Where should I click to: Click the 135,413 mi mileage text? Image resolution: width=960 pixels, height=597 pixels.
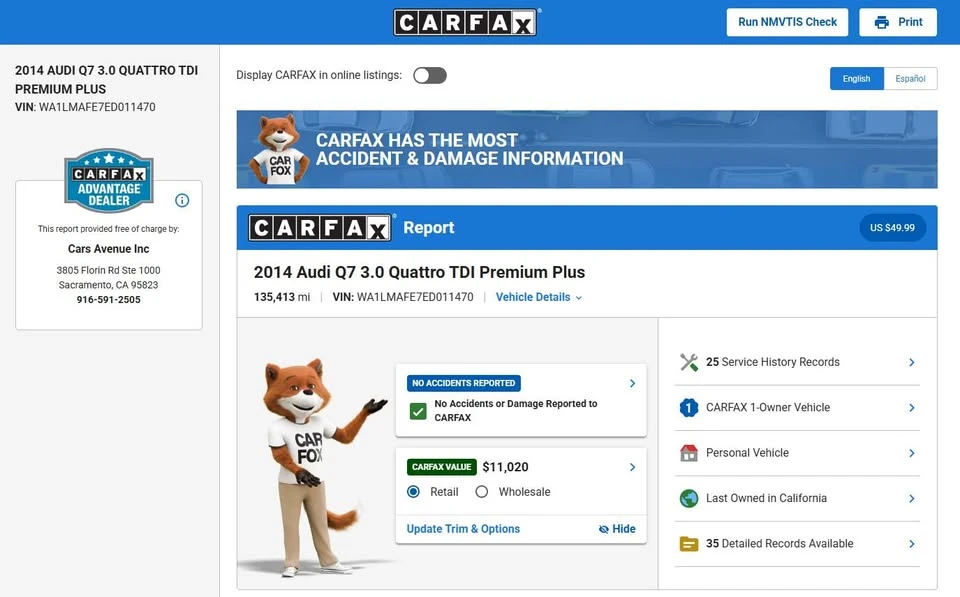(x=282, y=297)
